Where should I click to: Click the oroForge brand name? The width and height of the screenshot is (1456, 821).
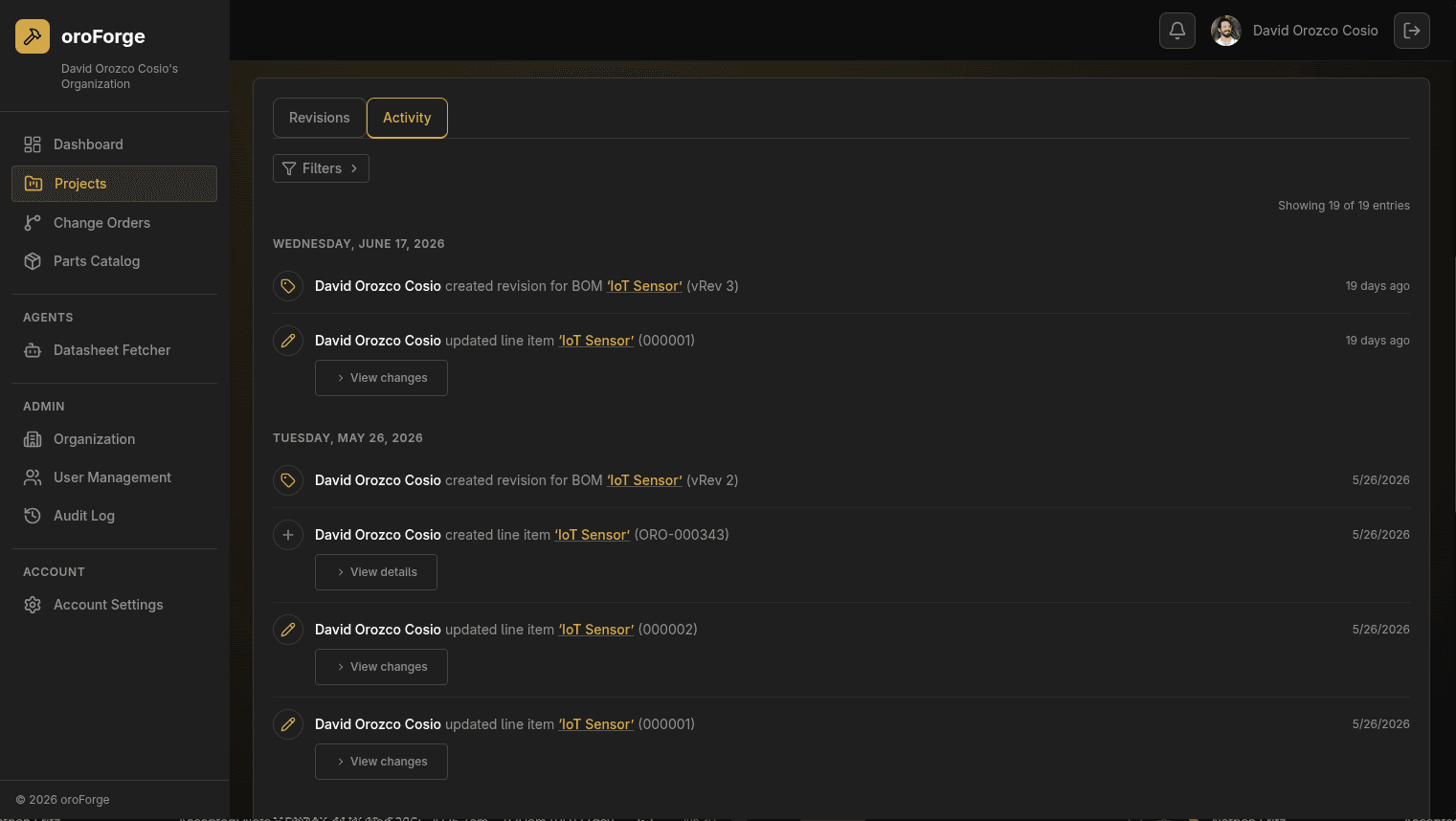pos(103,36)
